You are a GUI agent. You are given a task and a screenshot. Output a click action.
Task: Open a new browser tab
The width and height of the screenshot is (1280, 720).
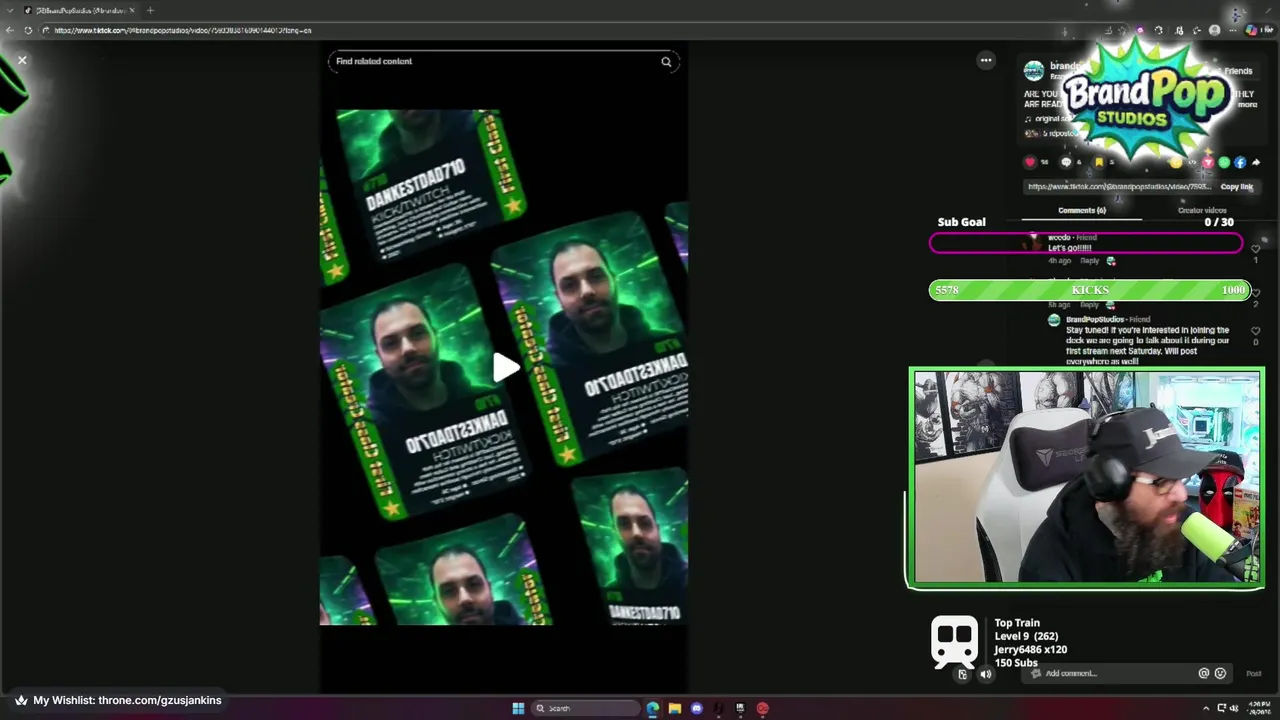150,10
